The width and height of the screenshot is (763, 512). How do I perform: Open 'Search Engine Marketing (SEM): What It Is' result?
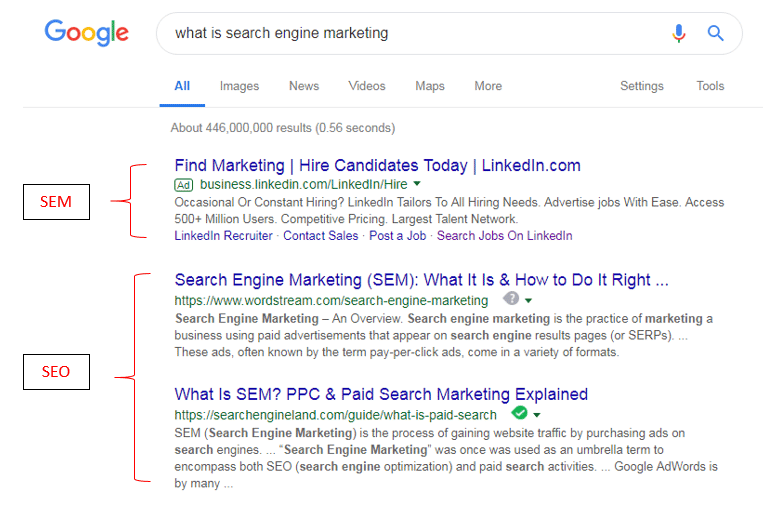421,280
